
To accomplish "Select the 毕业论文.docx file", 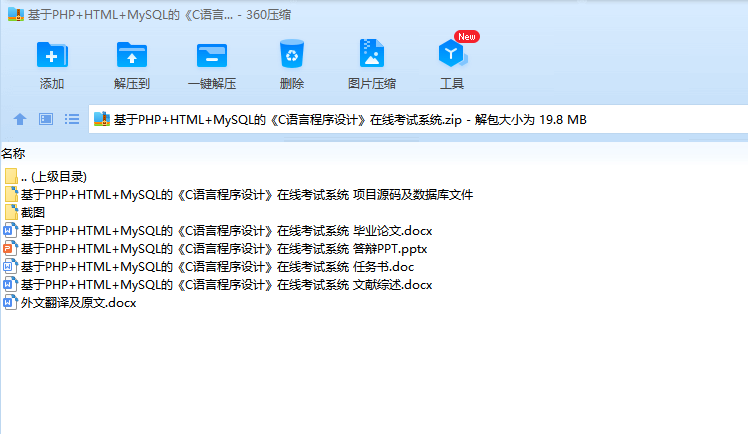I will pyautogui.click(x=218, y=231).
